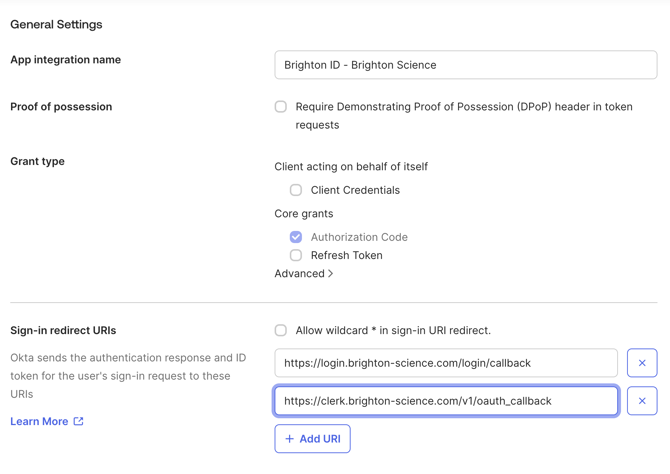Open the Learn More link
Image resolution: width=670 pixels, height=474 pixels.
pos(39,422)
